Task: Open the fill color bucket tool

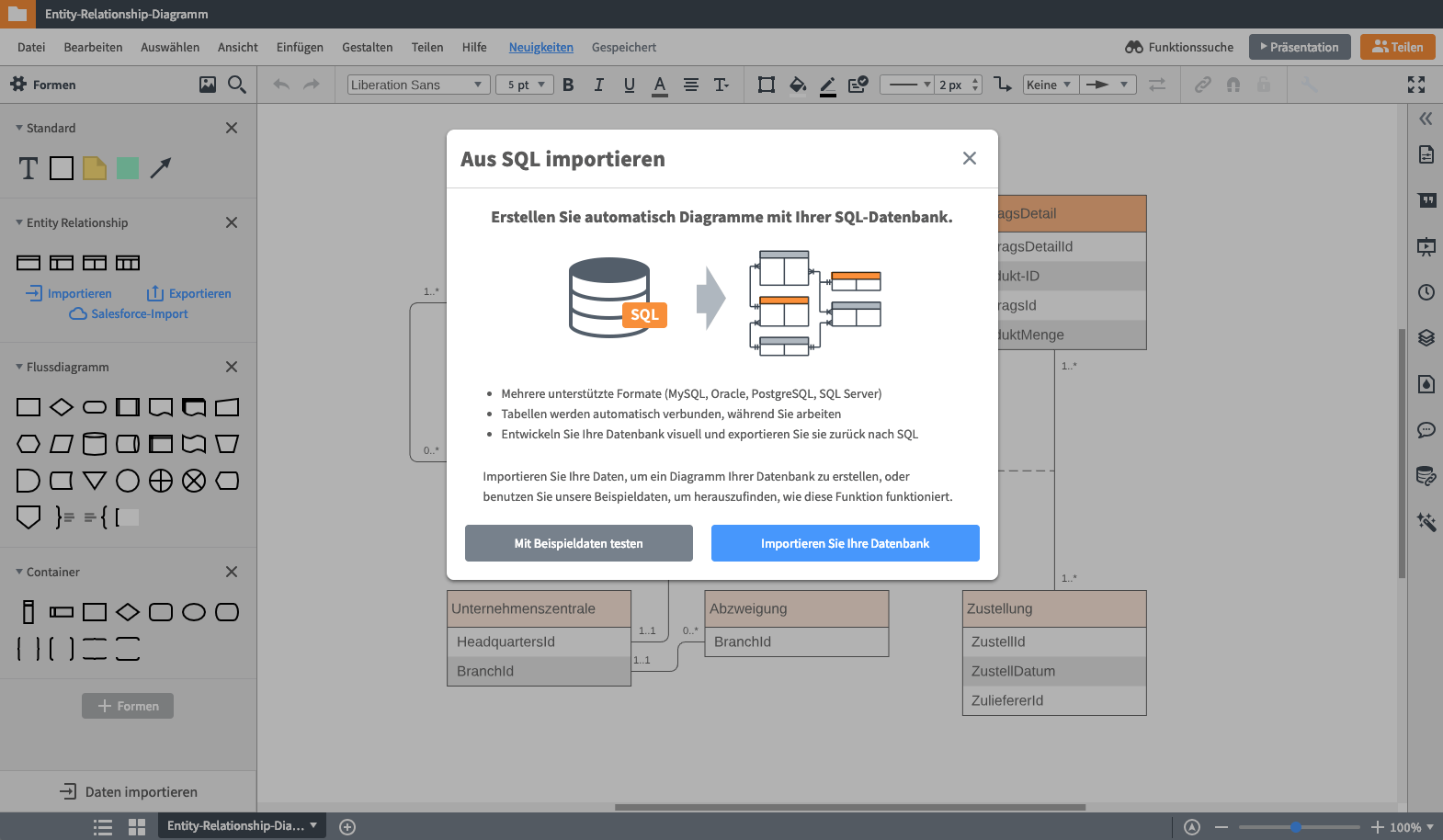Action: pos(797,85)
